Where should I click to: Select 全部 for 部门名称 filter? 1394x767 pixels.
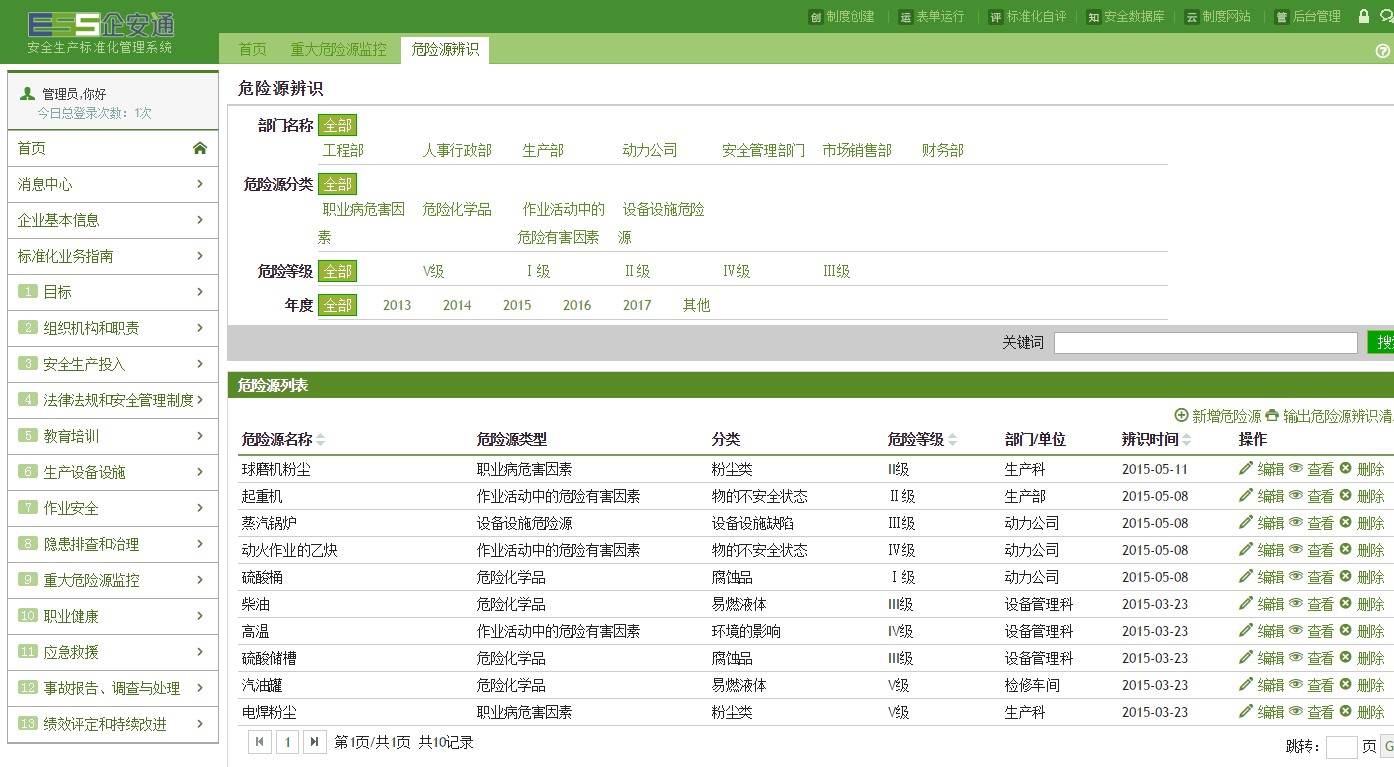[338, 126]
